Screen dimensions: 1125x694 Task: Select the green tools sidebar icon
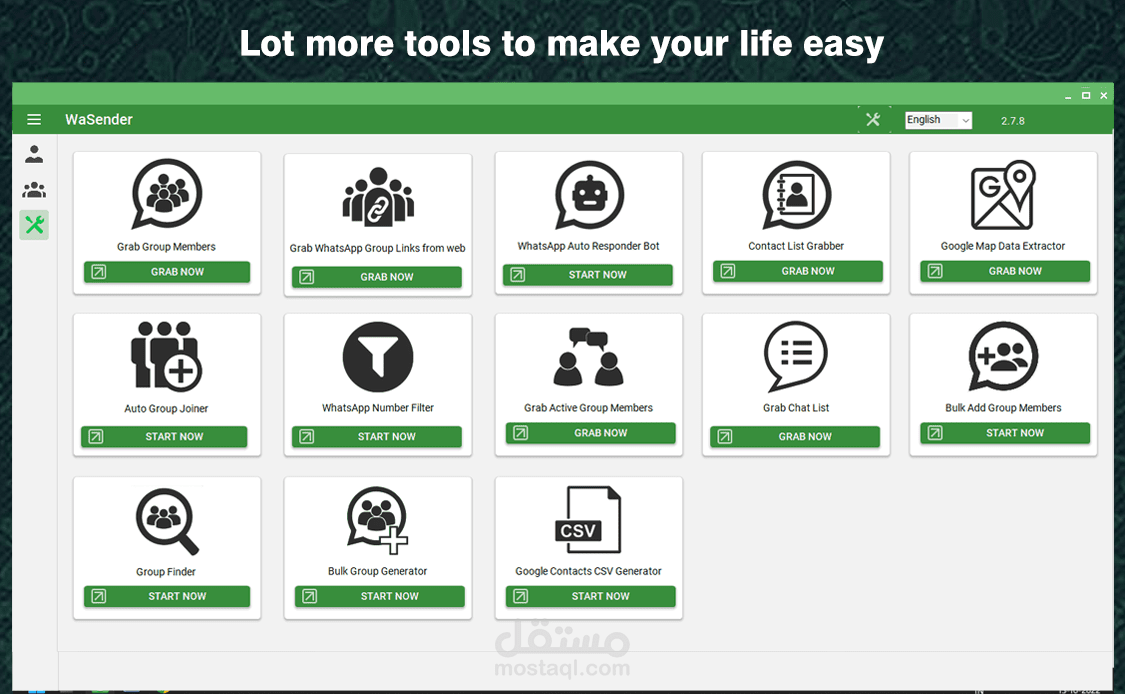point(34,225)
